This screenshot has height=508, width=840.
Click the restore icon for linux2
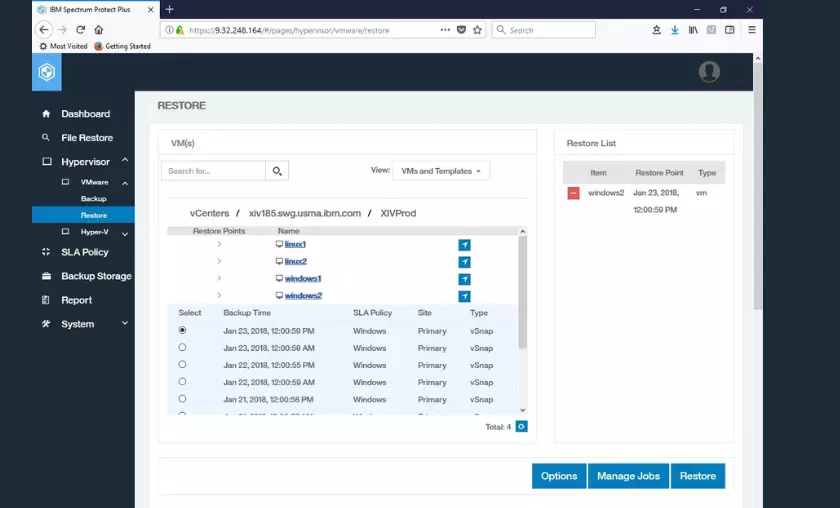point(464,262)
